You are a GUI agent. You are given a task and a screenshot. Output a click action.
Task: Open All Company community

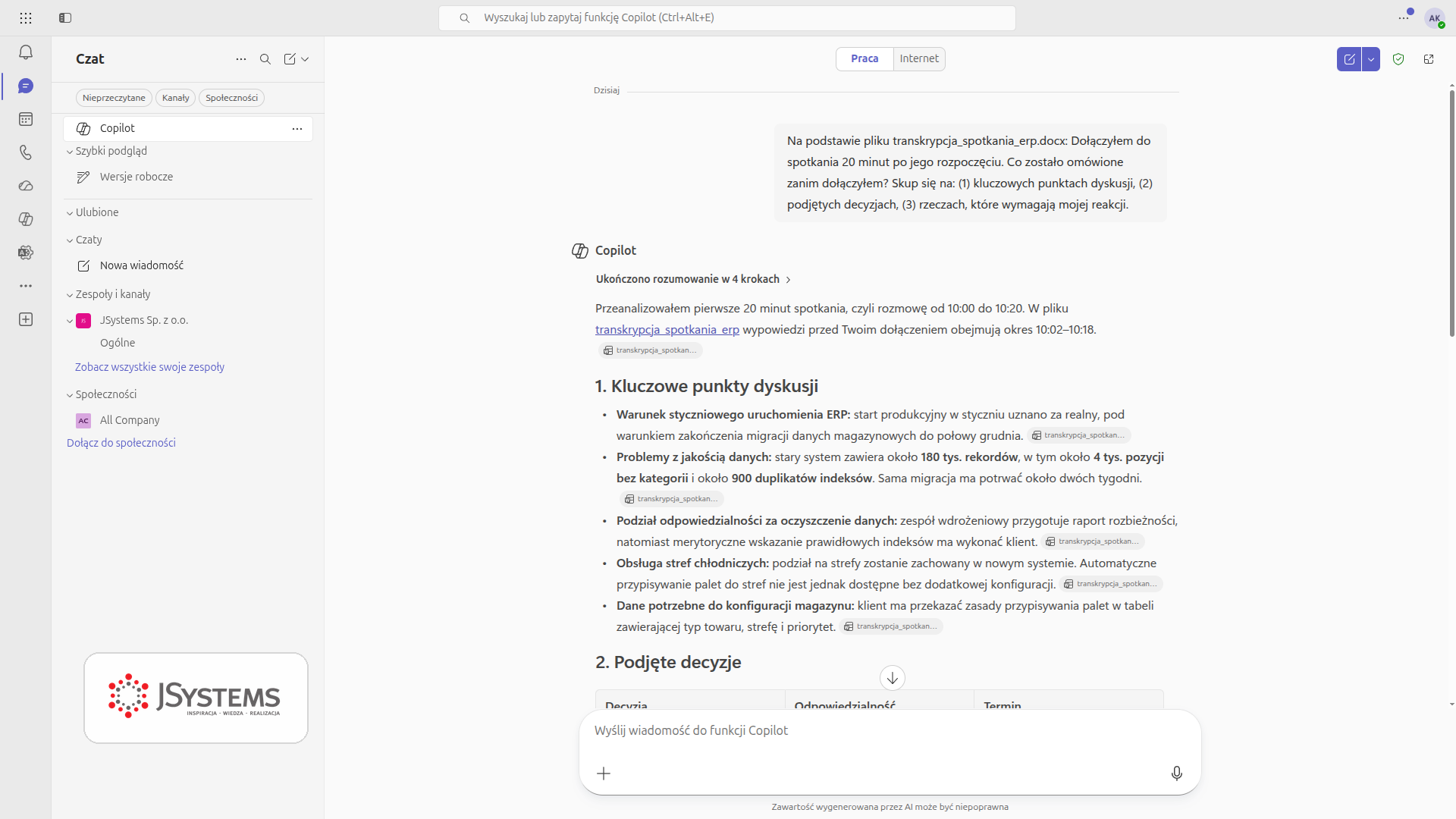[x=130, y=421]
